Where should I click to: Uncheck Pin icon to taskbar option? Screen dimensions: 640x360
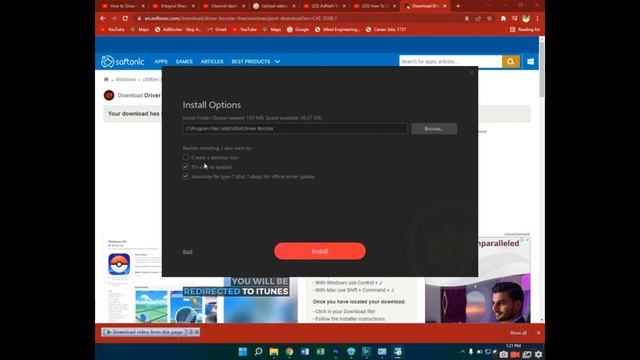pyautogui.click(x=186, y=167)
